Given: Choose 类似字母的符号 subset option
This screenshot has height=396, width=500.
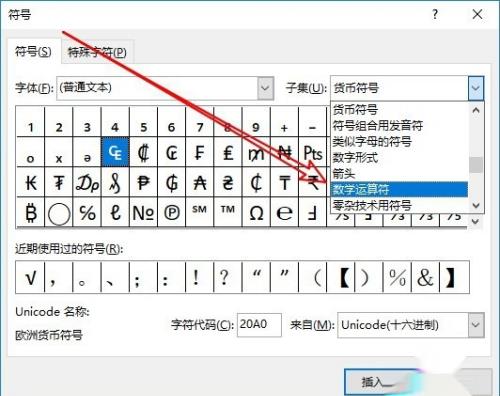Looking at the screenshot, I should point(399,142).
